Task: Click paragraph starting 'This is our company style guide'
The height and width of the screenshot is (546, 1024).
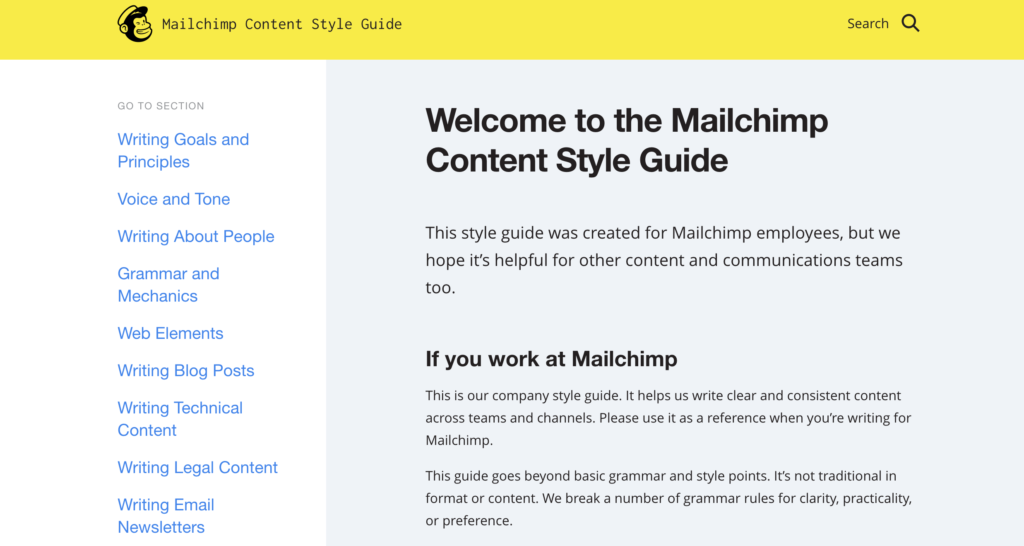Action: [668, 417]
